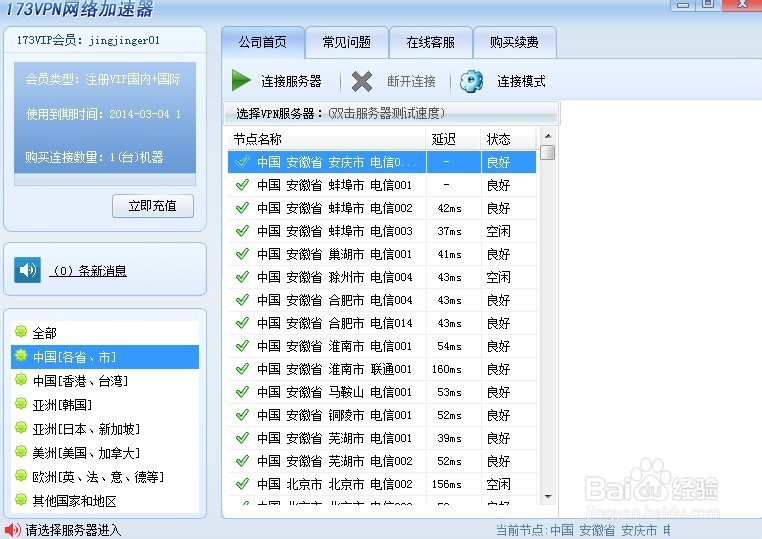Select server 安徽省 蚌埠市 电信003

pos(382,231)
